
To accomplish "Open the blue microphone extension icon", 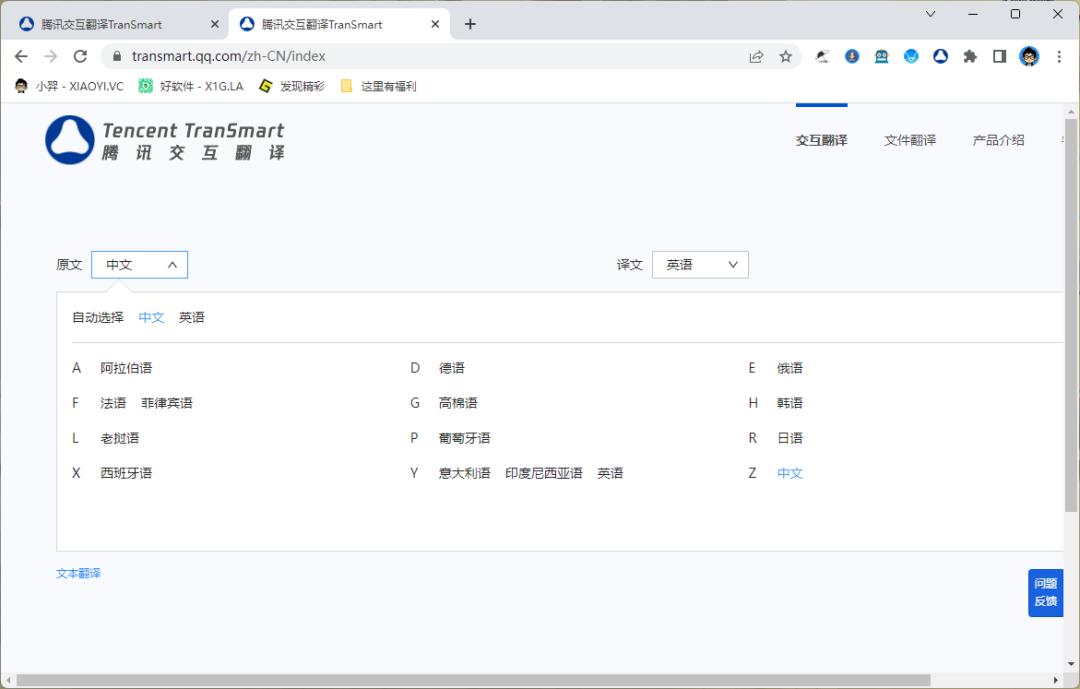I will point(852,56).
